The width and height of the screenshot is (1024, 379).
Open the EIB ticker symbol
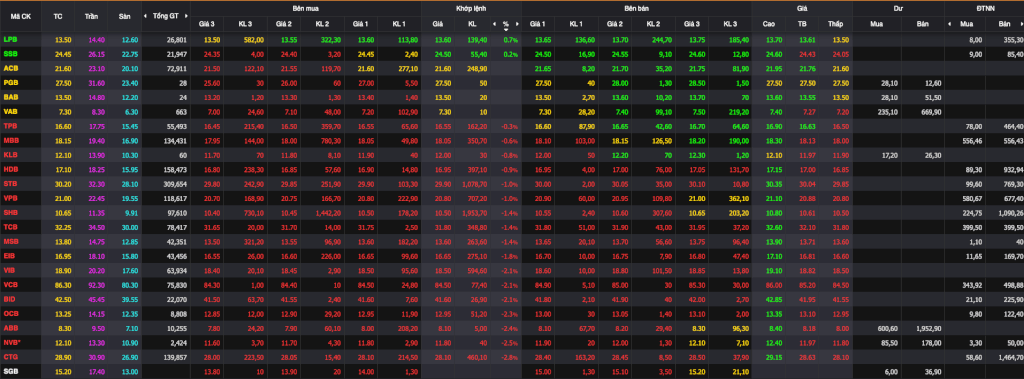pyautogui.click(x=9, y=255)
